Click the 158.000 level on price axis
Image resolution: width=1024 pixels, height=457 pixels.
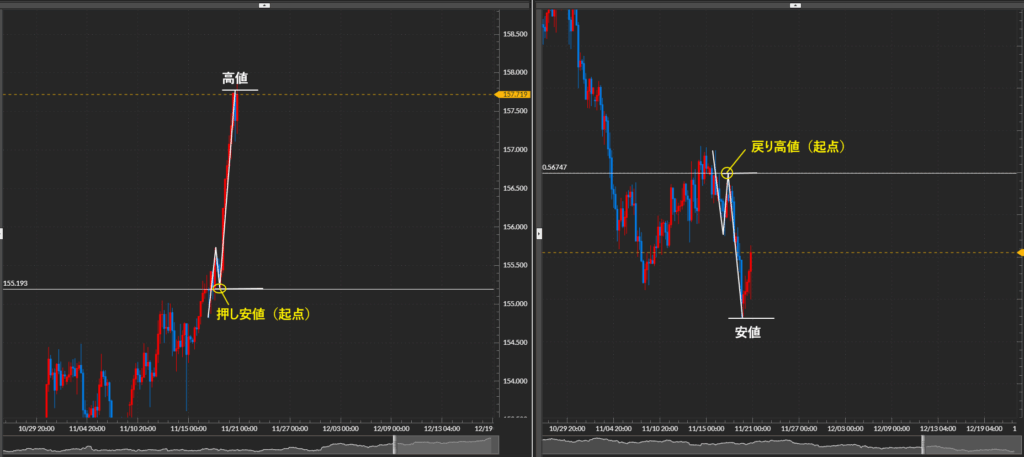pyautogui.click(x=514, y=73)
